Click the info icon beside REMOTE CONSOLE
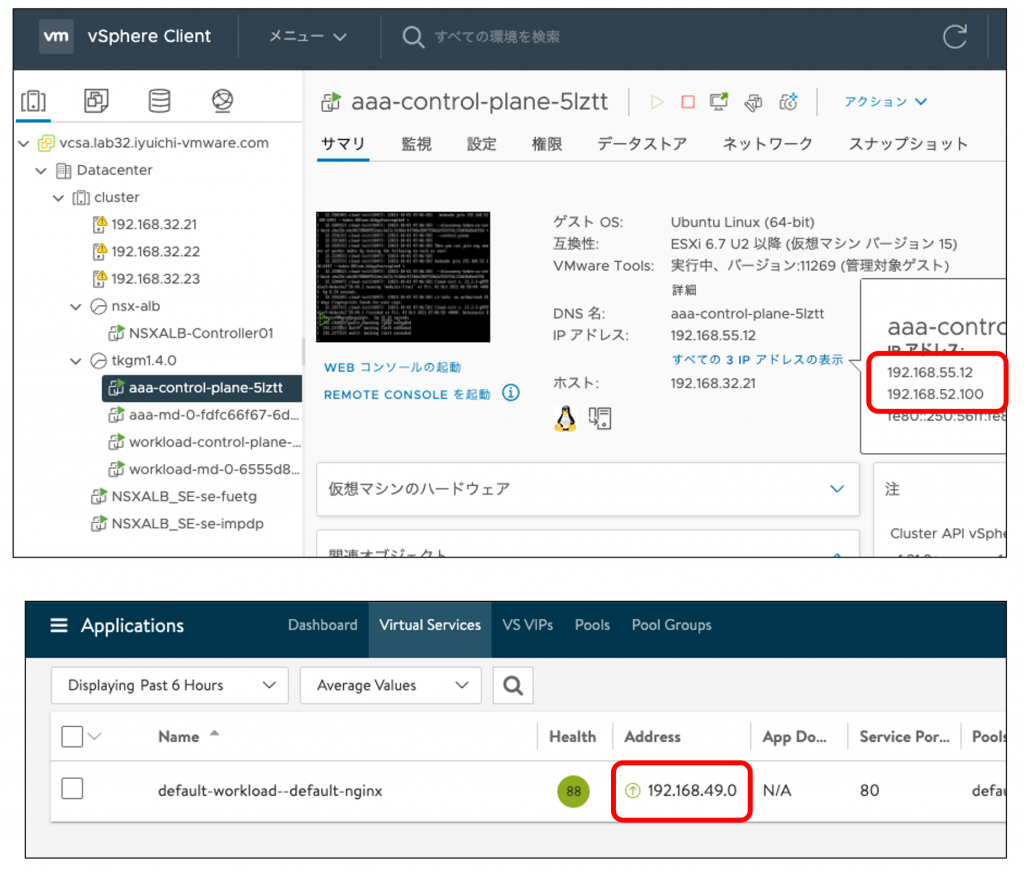Screen dimensions: 1024x870 (x=511, y=393)
